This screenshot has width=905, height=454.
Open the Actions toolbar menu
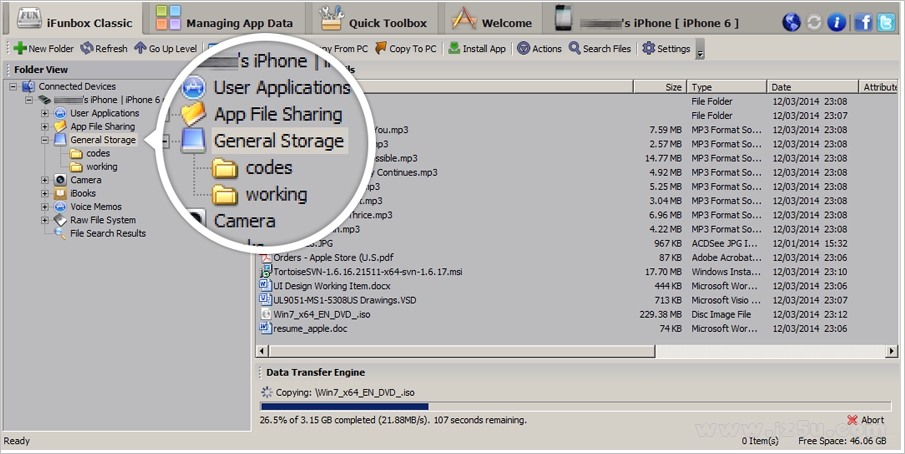pyautogui.click(x=540, y=48)
